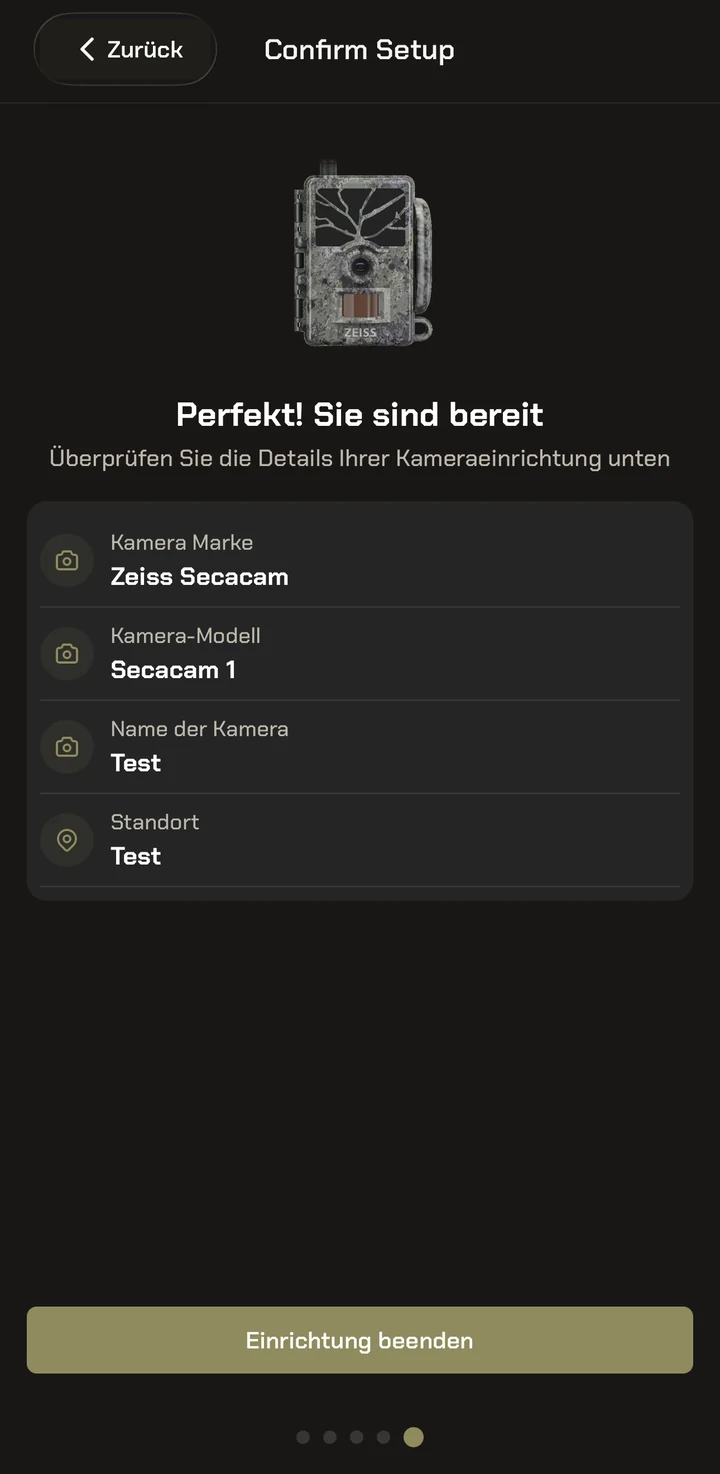
Task: Open the Name der Kamera Test entry
Action: [360, 747]
